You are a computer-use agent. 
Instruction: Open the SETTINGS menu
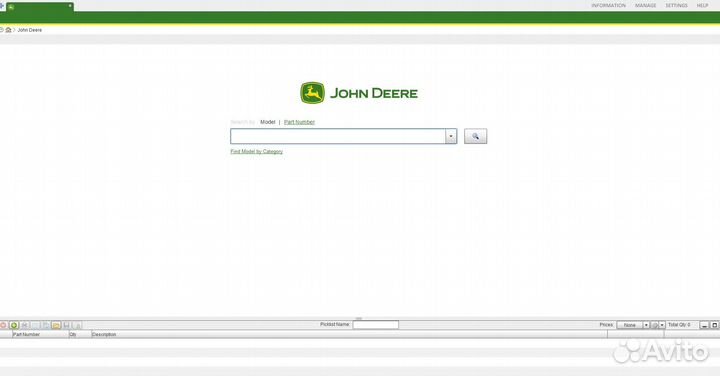(676, 6)
